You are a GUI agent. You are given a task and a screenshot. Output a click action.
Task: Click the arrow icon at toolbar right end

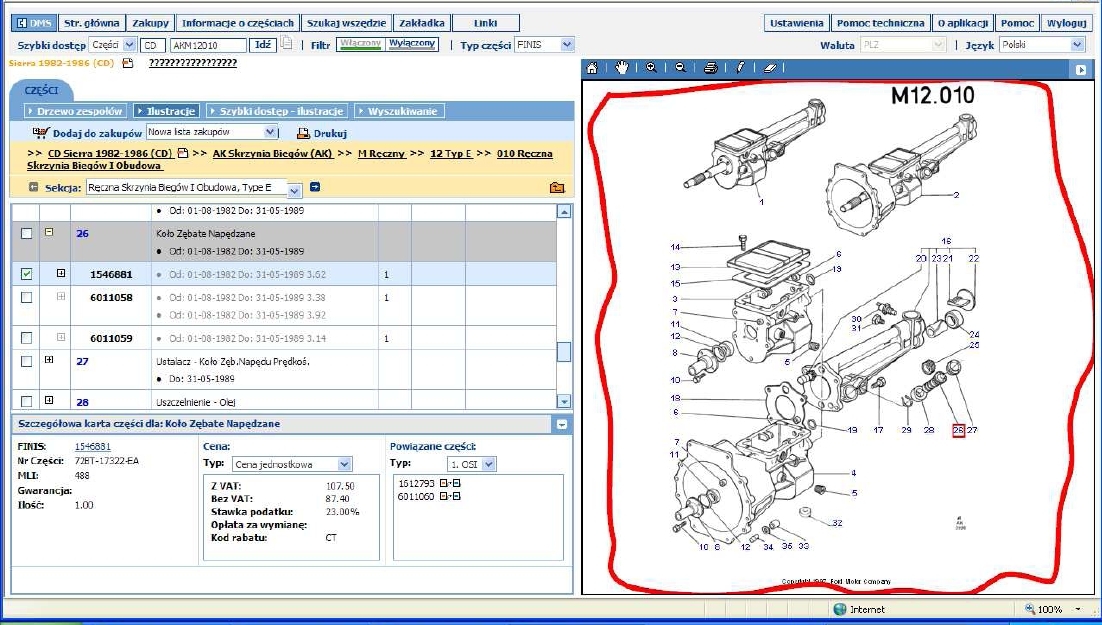pos(1081,70)
